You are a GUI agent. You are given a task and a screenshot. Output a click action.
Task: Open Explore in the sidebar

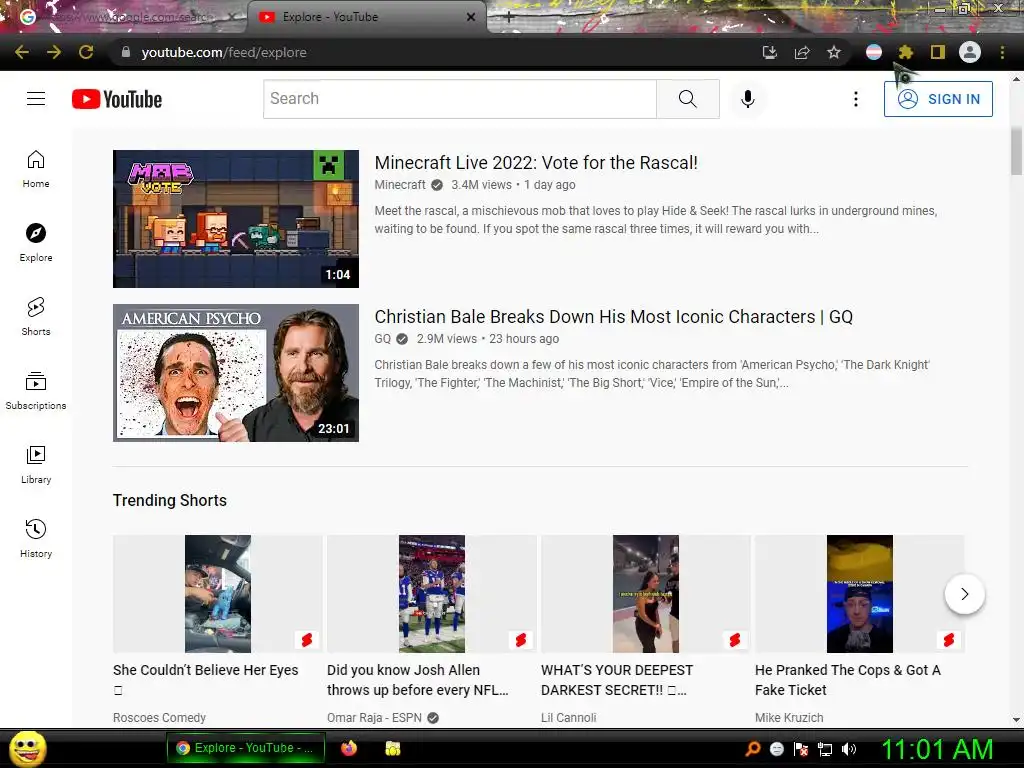pos(36,243)
